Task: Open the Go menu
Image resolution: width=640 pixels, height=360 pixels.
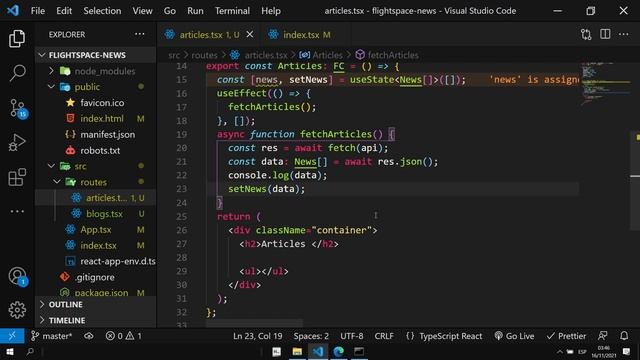Action: [x=170, y=11]
